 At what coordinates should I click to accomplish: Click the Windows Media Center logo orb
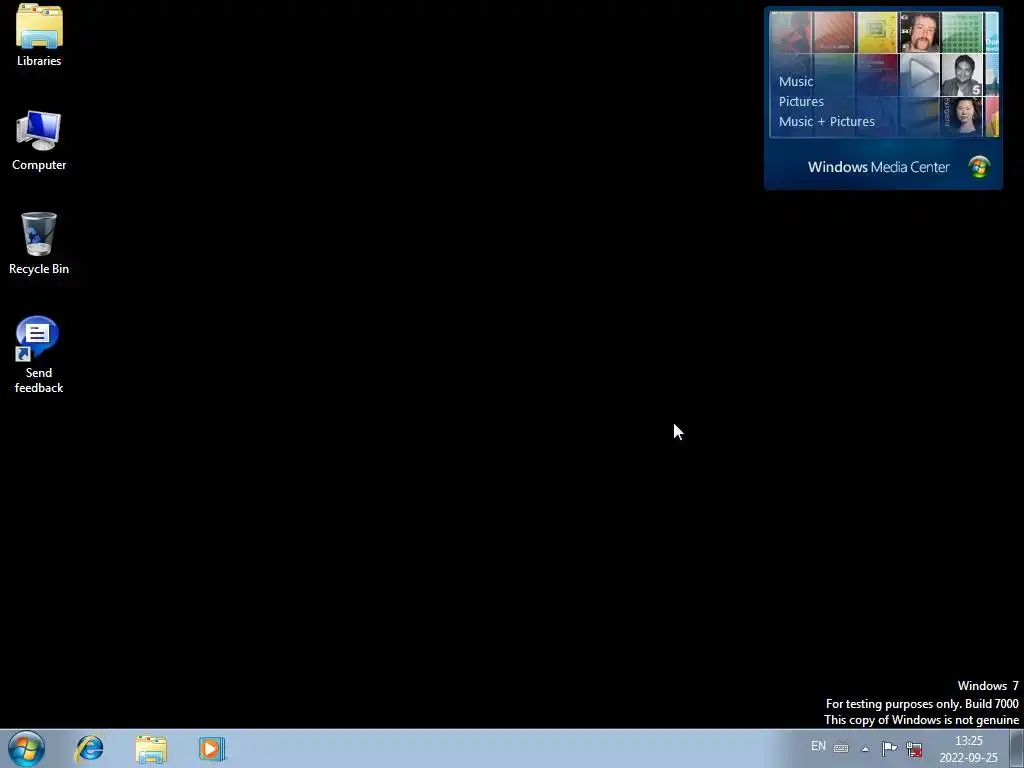(x=979, y=167)
